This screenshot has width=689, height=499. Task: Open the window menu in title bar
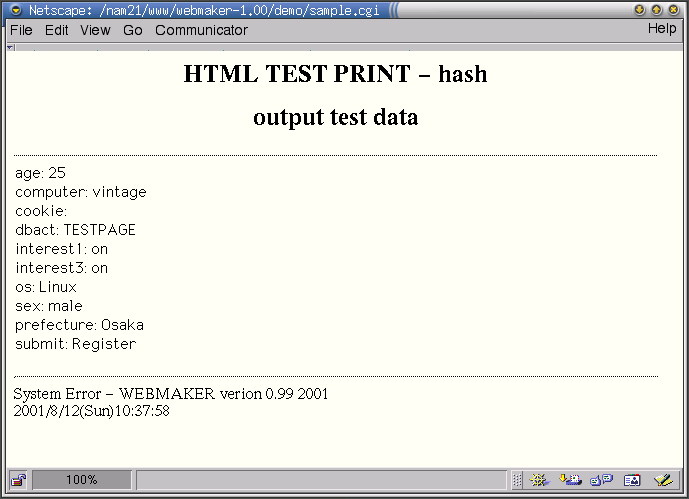pyautogui.click(x=15, y=9)
